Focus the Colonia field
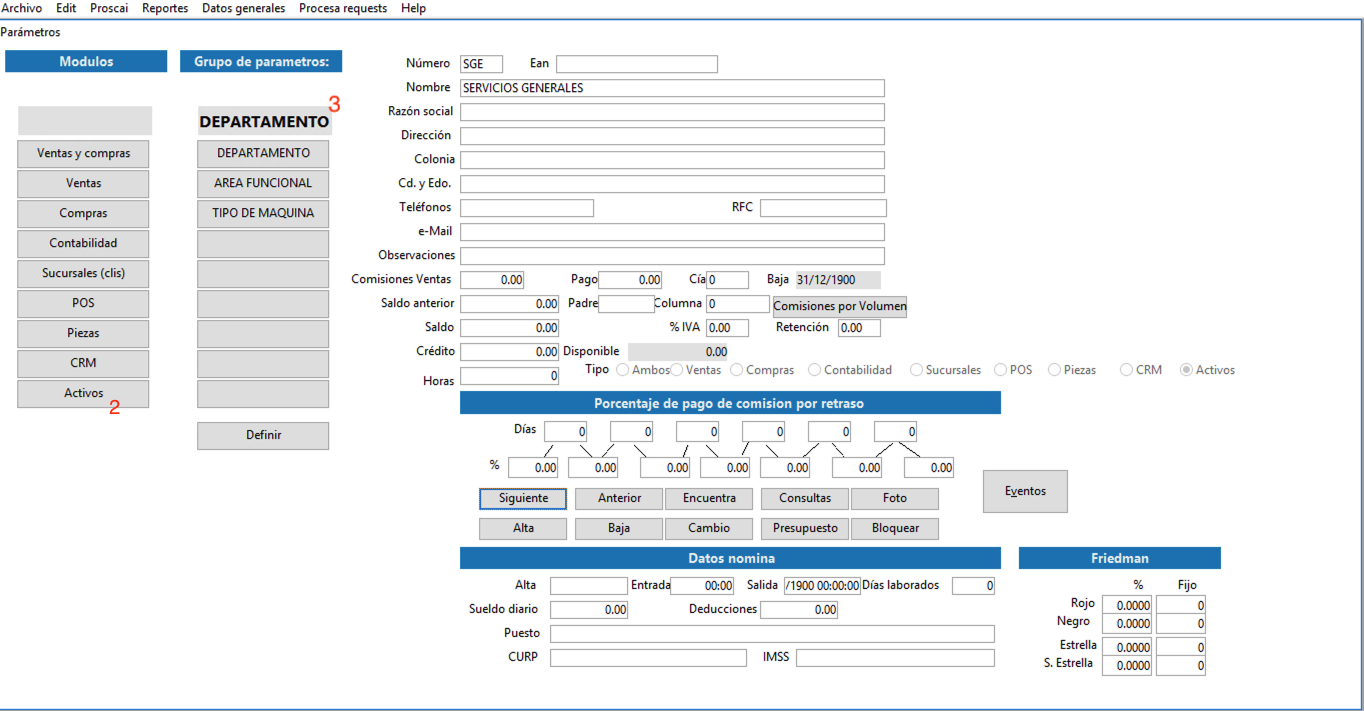The image size is (1364, 711). tap(673, 160)
